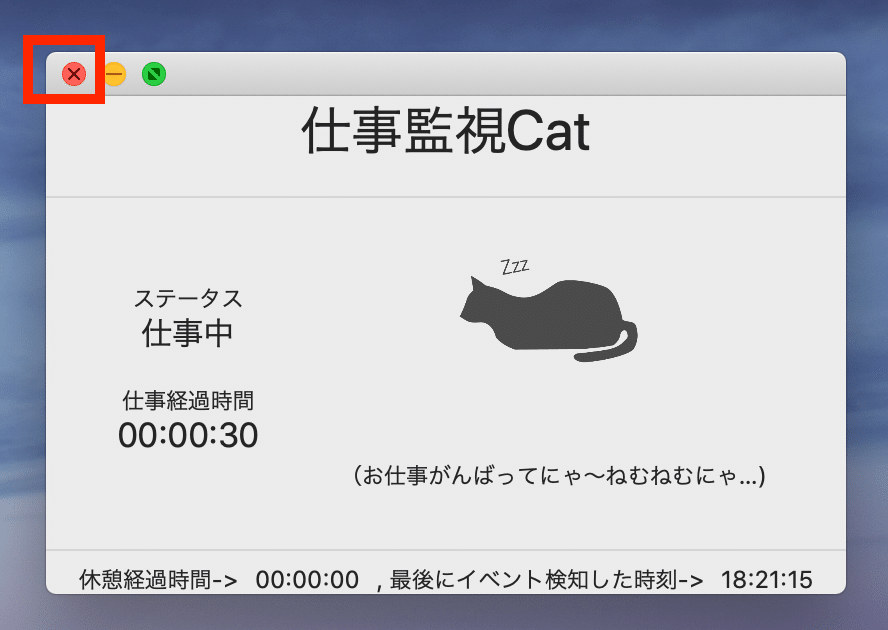The height and width of the screenshot is (630, 888).
Task: Click the window title bar
Action: coord(450,73)
